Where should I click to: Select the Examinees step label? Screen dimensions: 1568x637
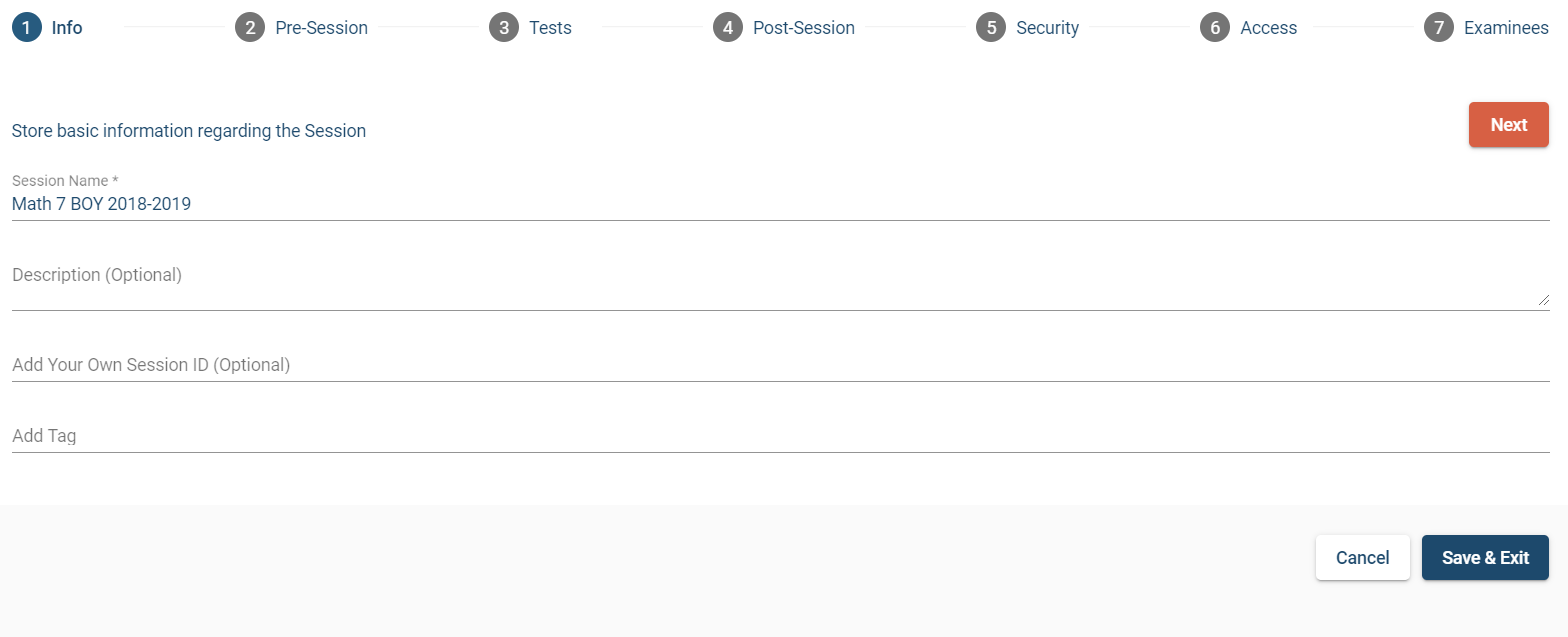(x=1505, y=28)
